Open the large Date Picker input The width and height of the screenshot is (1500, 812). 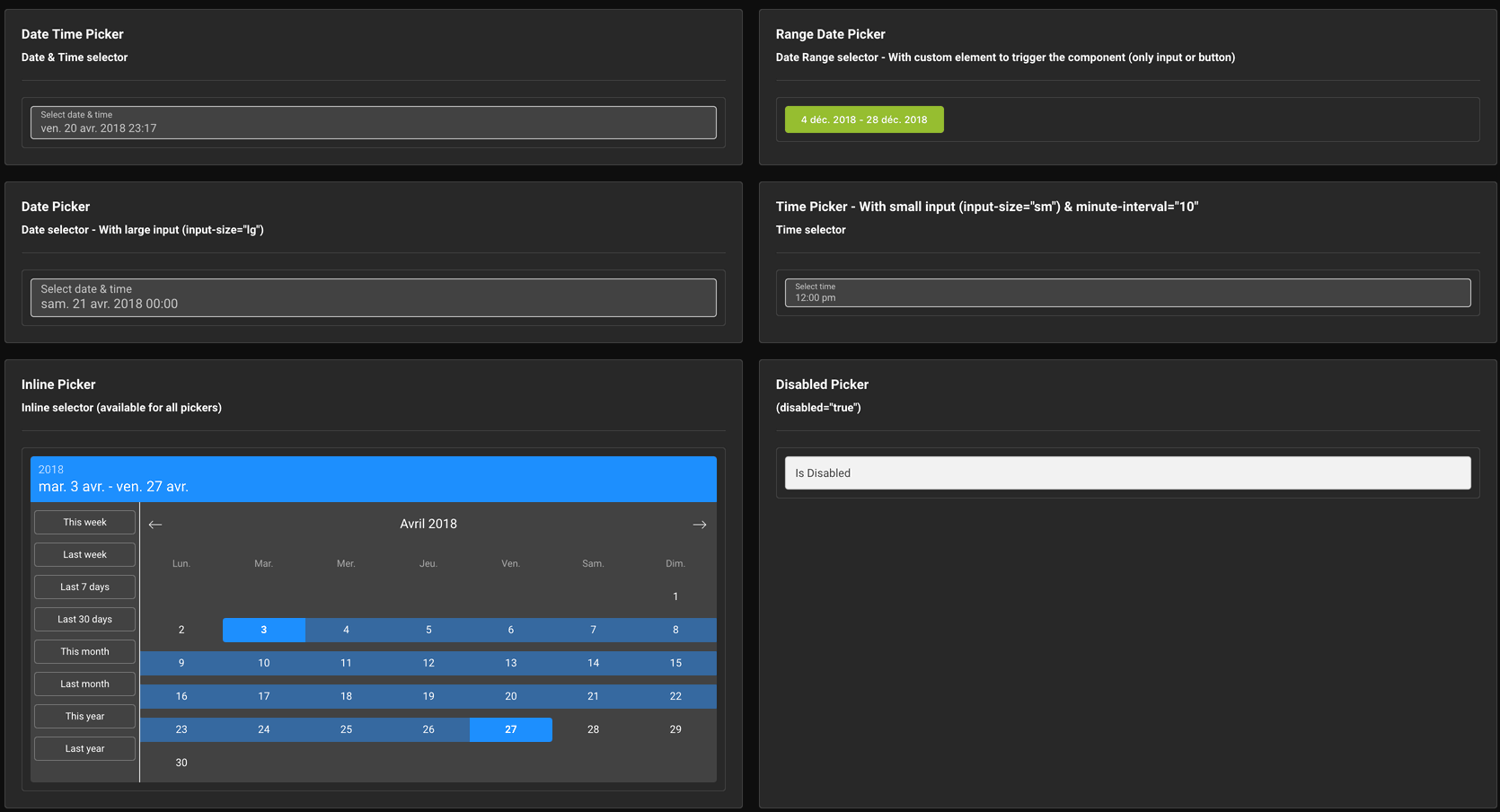point(373,297)
